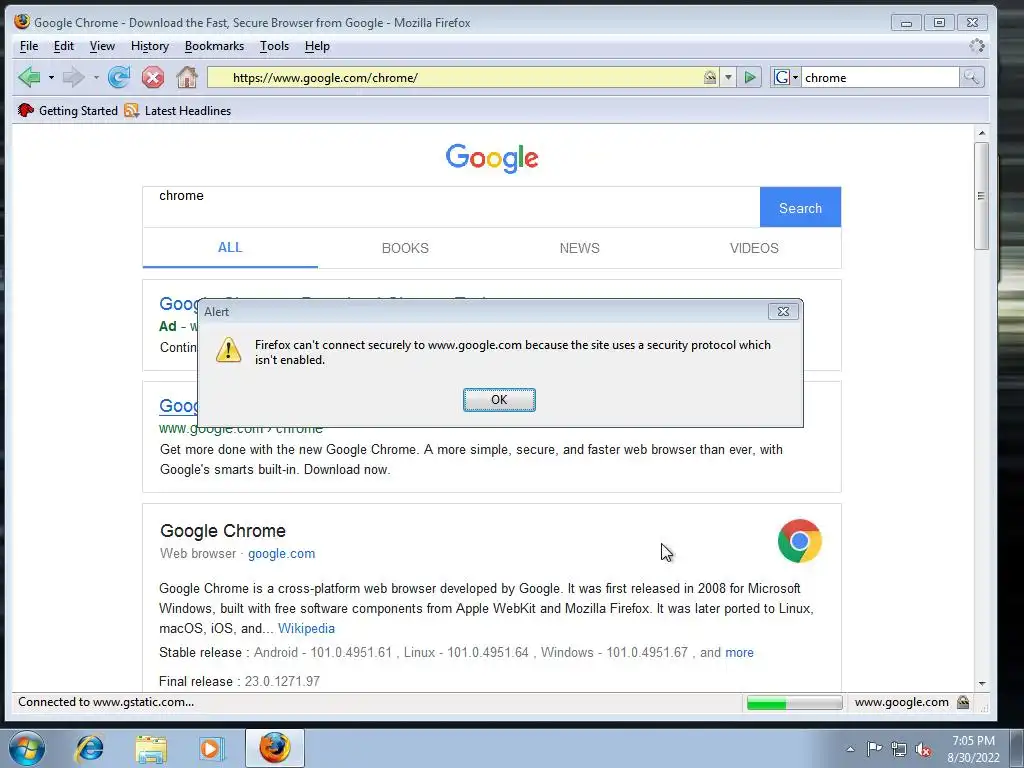Open the Help menu
The image size is (1024, 768).
pos(317,46)
